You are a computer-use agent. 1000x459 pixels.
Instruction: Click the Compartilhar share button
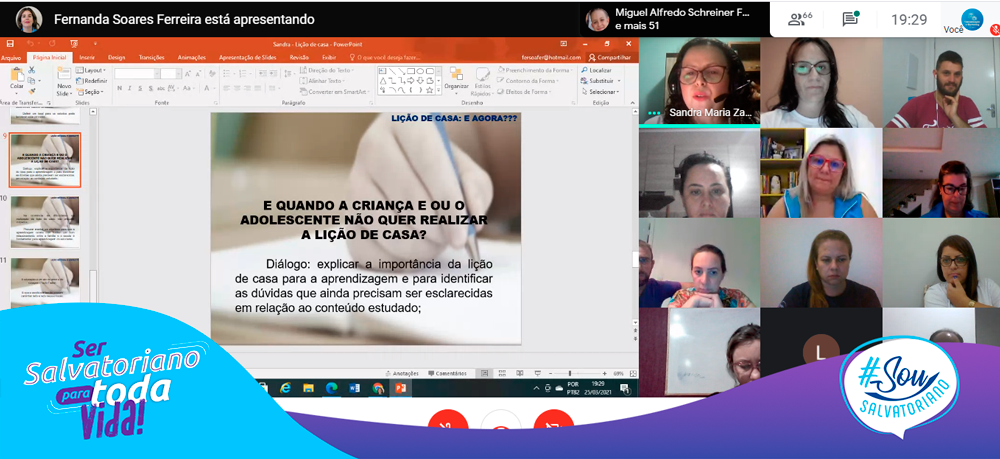coord(610,57)
